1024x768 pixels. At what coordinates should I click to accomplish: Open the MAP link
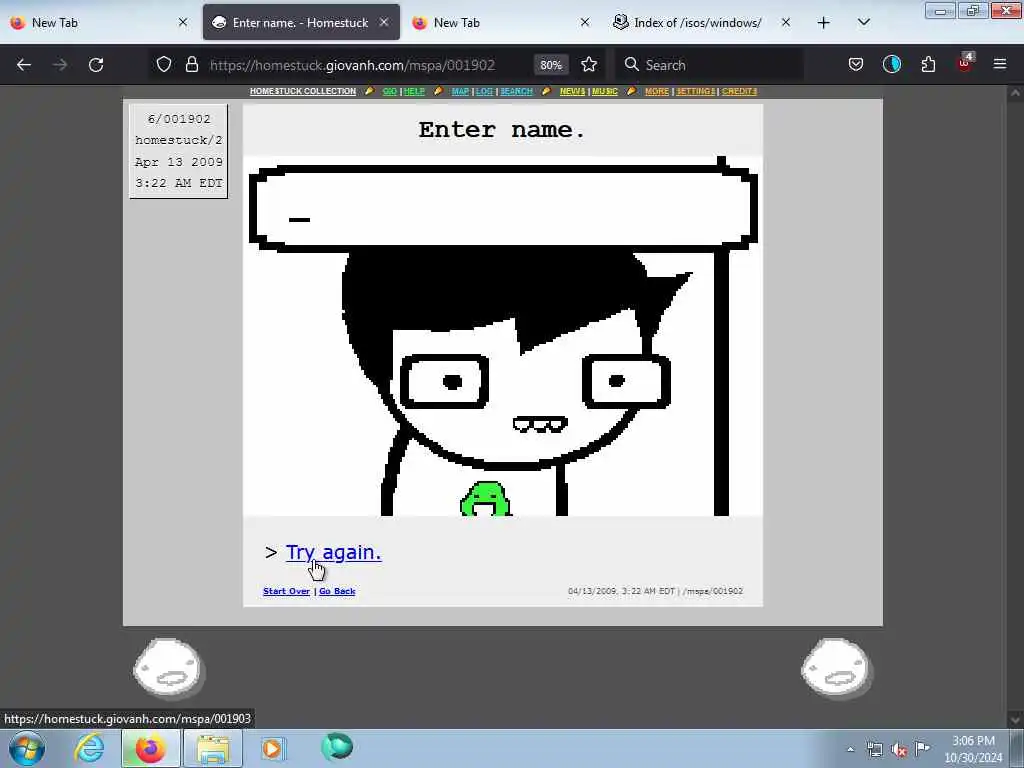point(460,91)
